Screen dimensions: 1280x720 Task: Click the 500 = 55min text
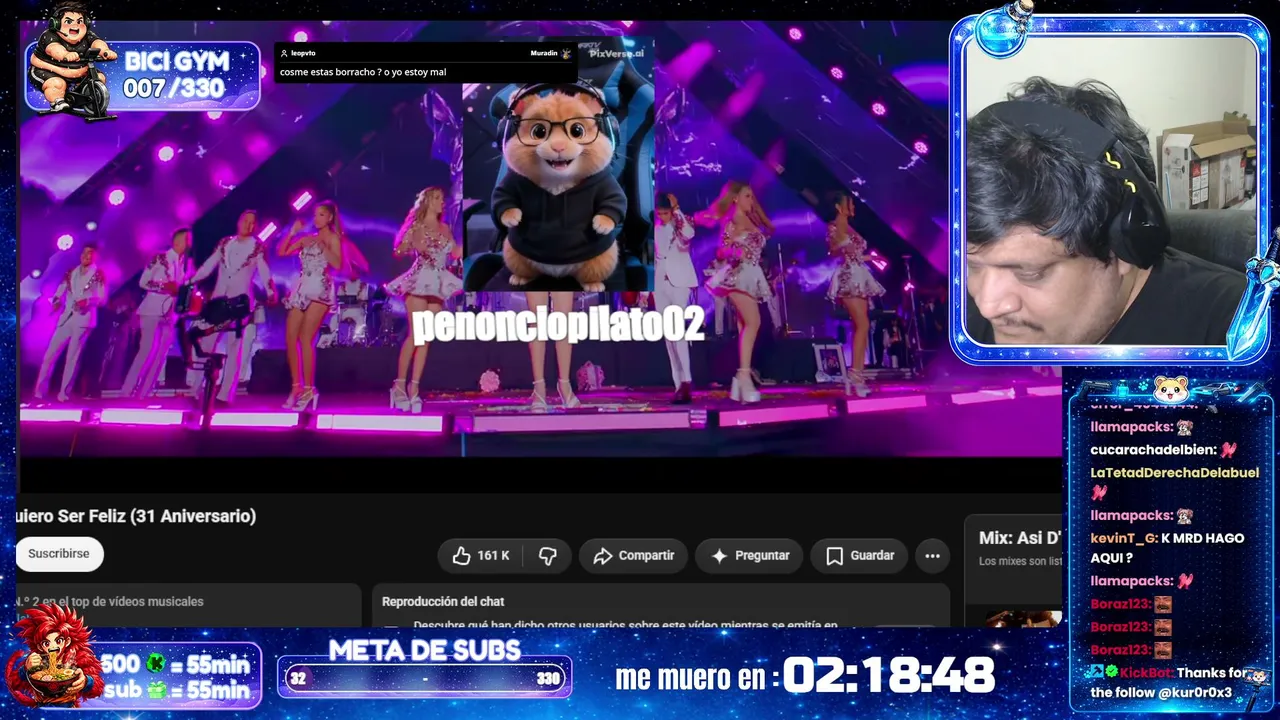pyautogui.click(x=176, y=664)
